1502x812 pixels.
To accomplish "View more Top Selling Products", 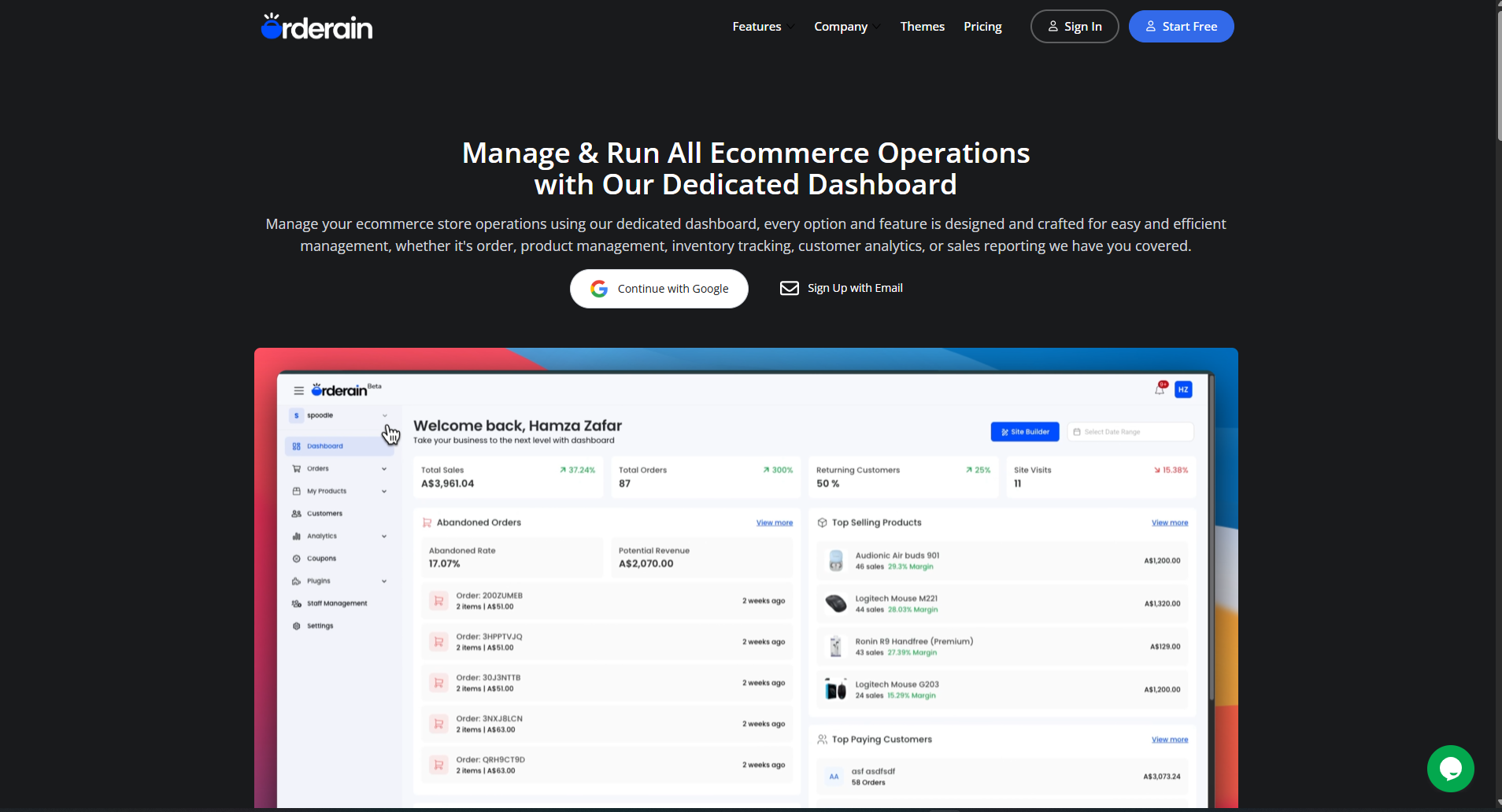I will 1170,523.
